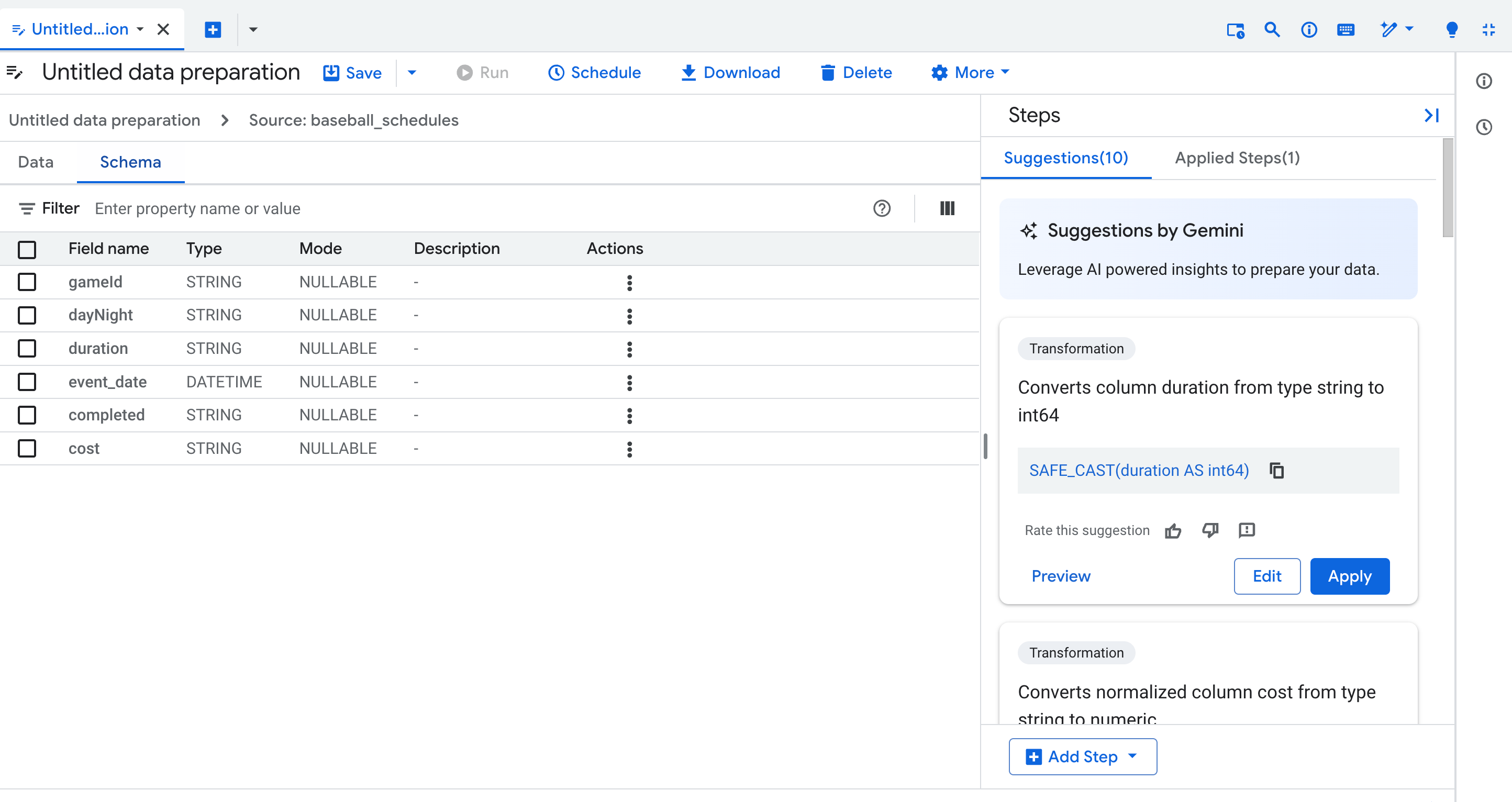This screenshot has height=802, width=1512.
Task: Click the lightbulb icon in top bar
Action: pyautogui.click(x=1452, y=29)
